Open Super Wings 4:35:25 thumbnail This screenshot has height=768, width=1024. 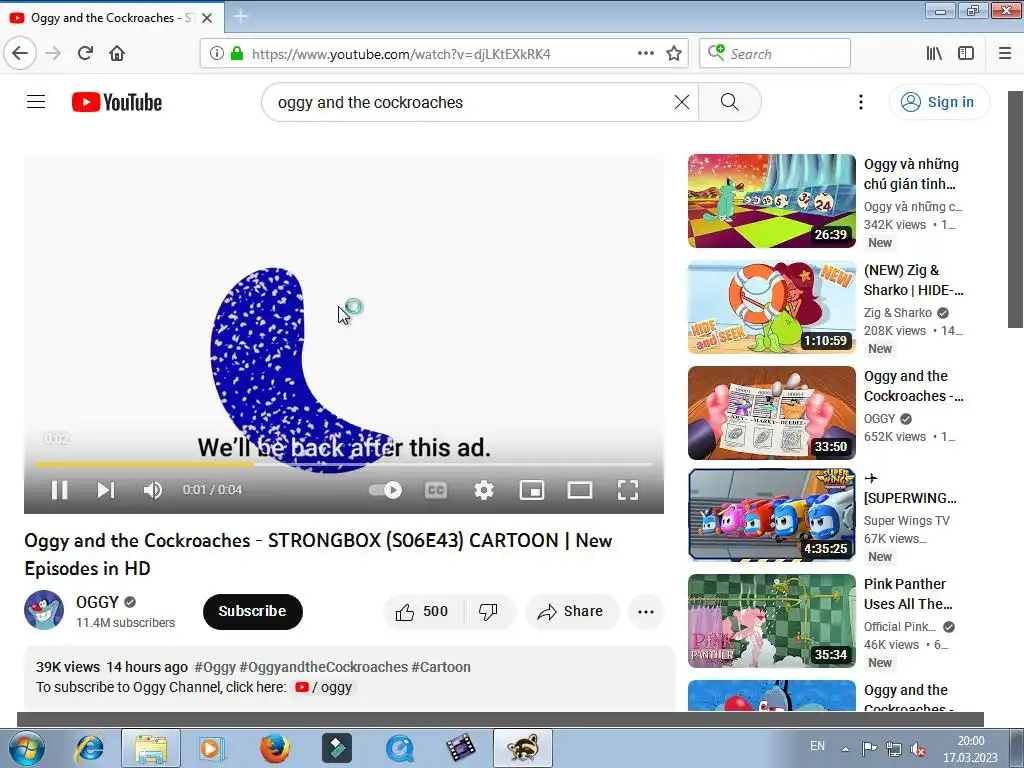point(771,515)
